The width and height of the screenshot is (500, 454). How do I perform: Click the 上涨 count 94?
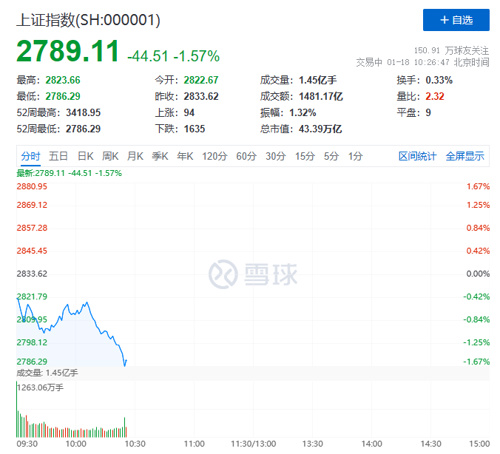click(189, 113)
